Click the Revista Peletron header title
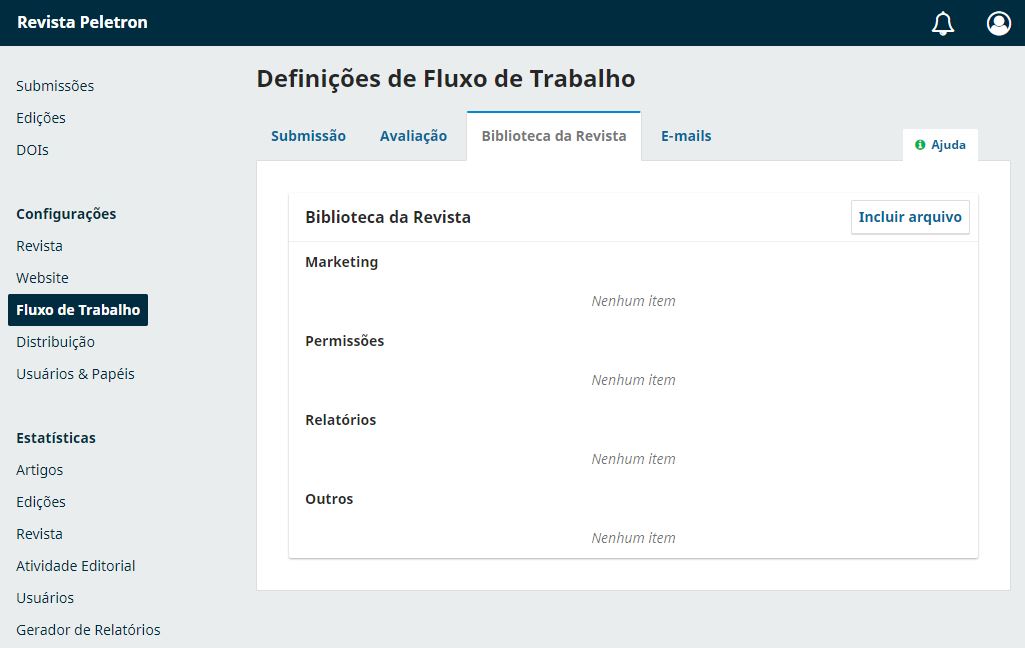 click(x=81, y=22)
